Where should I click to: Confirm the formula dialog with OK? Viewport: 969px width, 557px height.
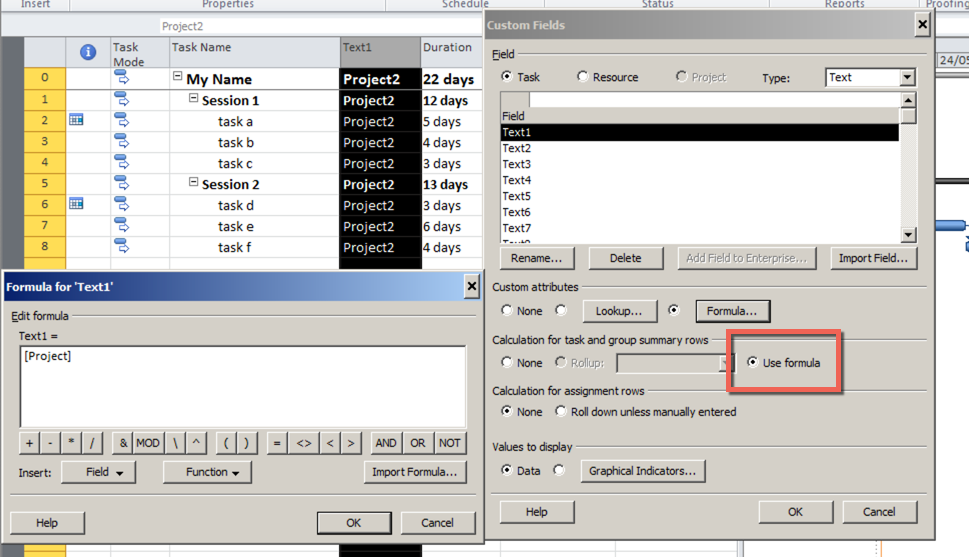(353, 523)
